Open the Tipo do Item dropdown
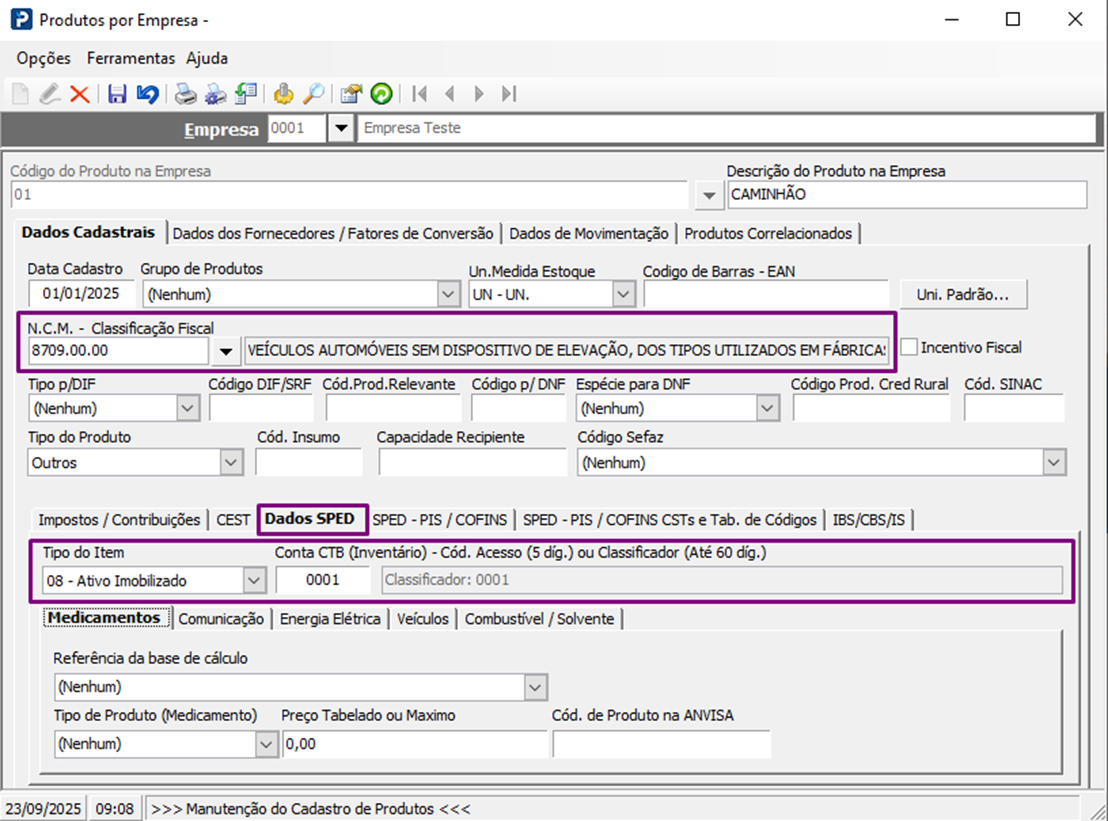Image resolution: width=1108 pixels, height=821 pixels. pos(255,580)
